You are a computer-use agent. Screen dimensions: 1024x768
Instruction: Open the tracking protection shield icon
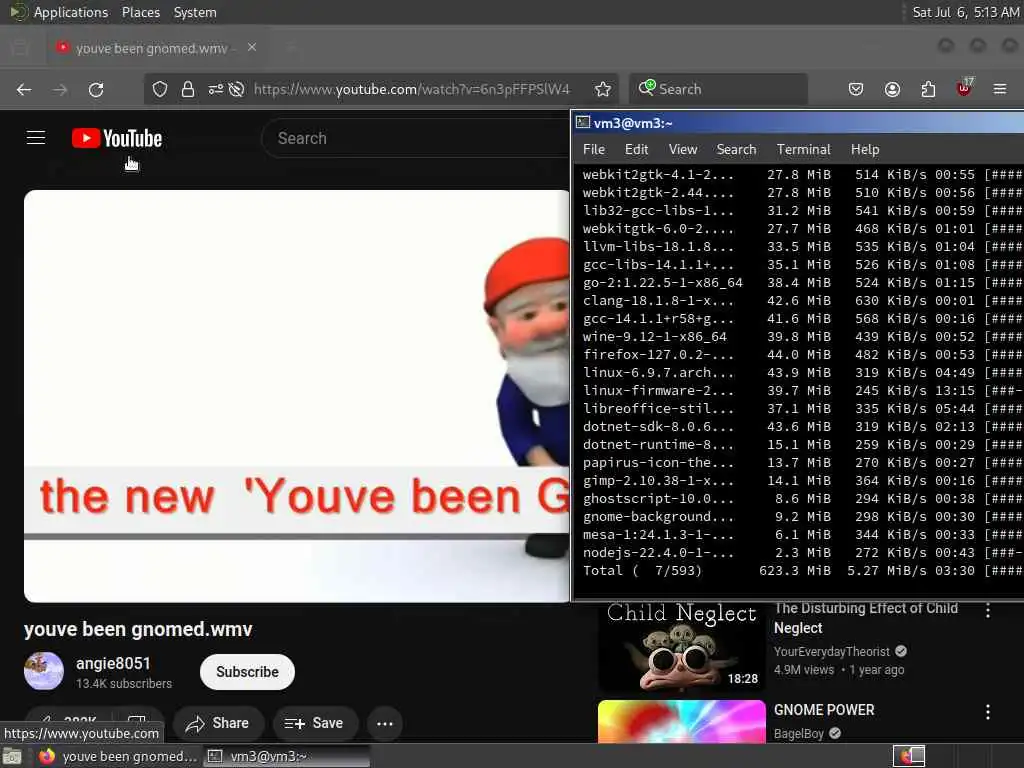(160, 89)
